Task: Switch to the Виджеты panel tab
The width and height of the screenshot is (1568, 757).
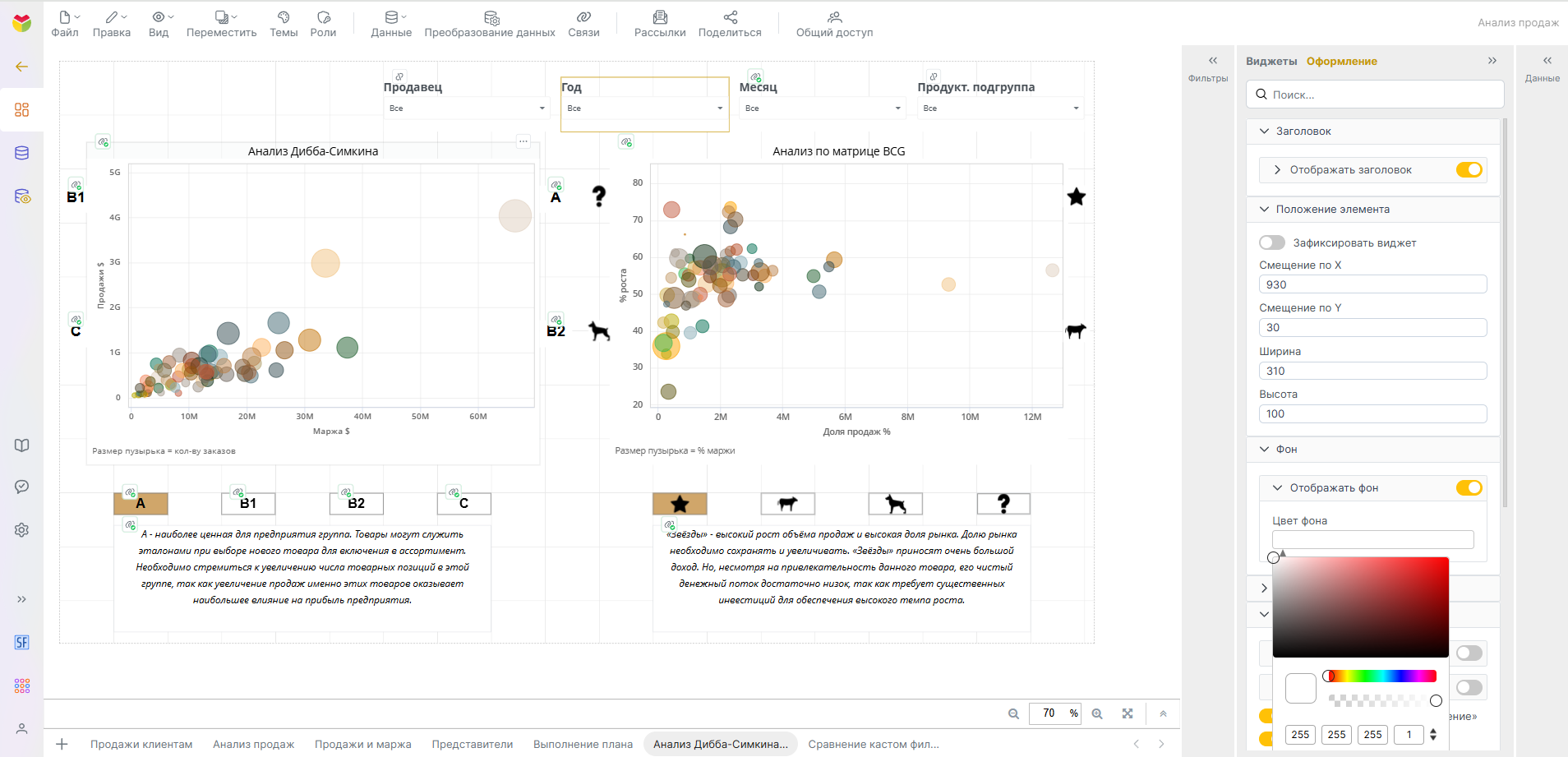Action: 1271,61
